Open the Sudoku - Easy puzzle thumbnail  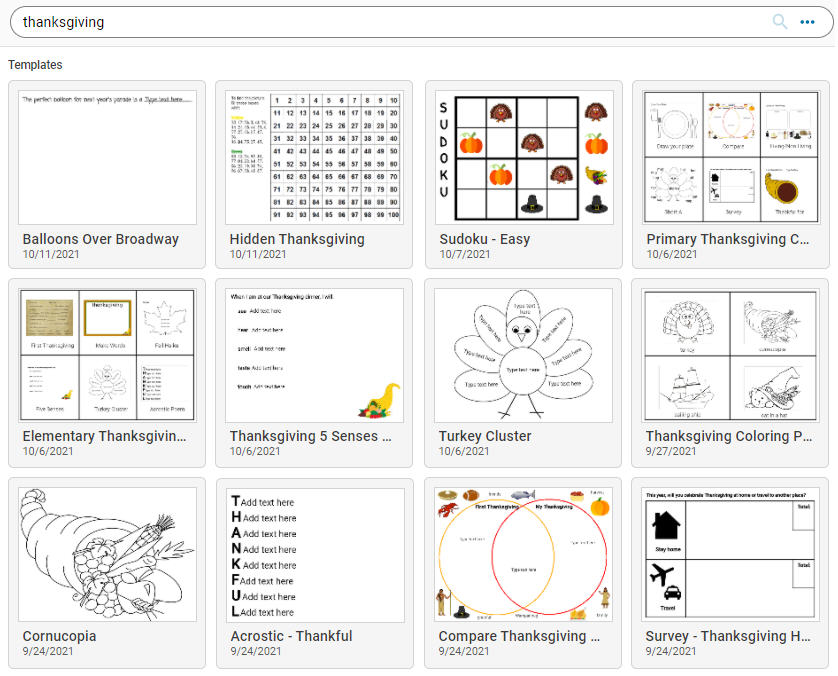(524, 158)
